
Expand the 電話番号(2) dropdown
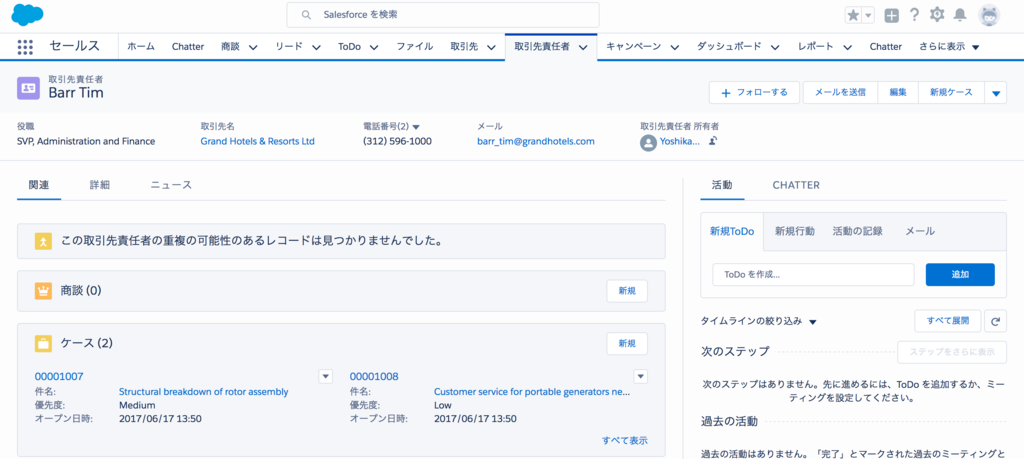[x=416, y=127]
